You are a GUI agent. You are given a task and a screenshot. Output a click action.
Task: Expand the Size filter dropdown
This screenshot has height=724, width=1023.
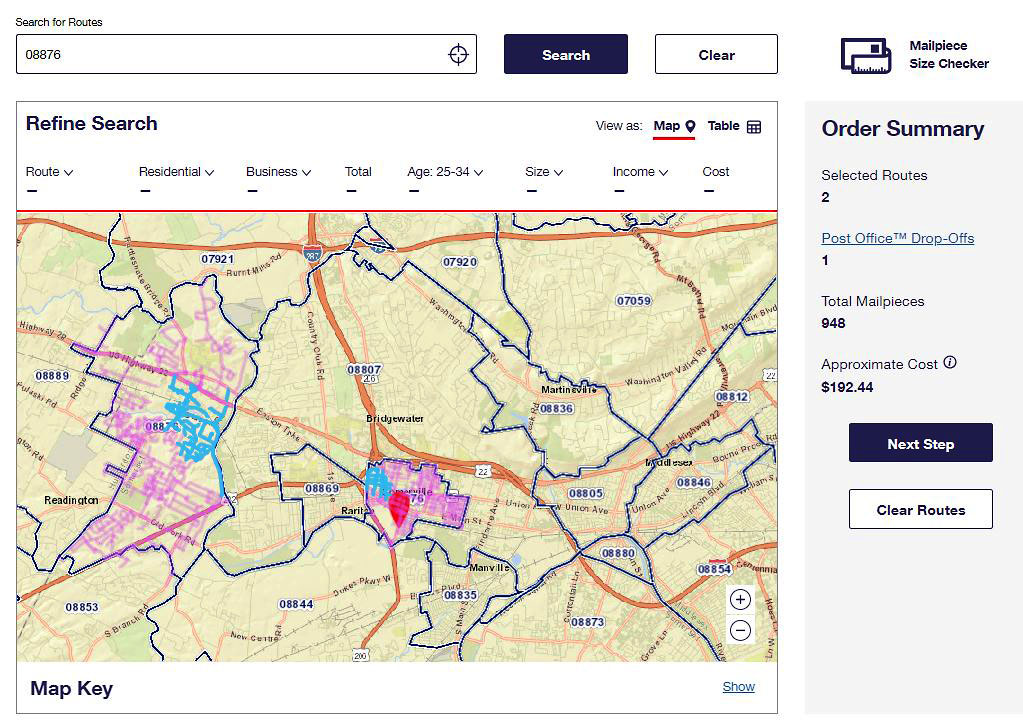[x=544, y=172]
